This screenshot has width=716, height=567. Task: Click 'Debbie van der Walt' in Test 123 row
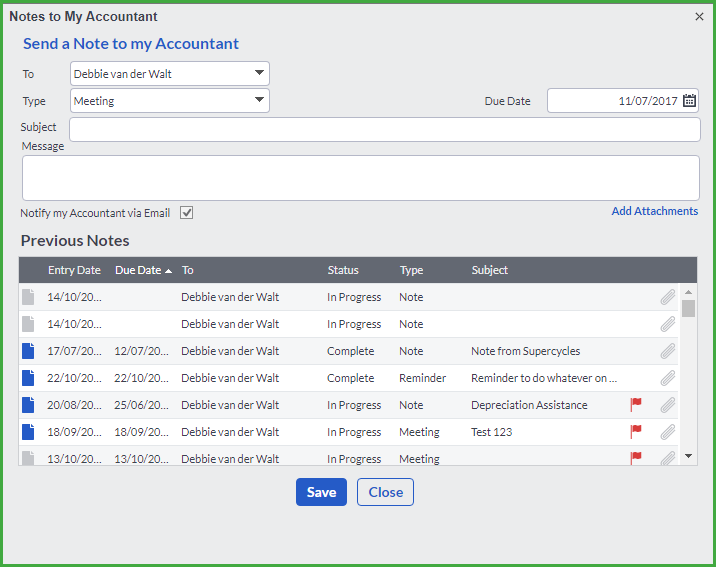230,431
